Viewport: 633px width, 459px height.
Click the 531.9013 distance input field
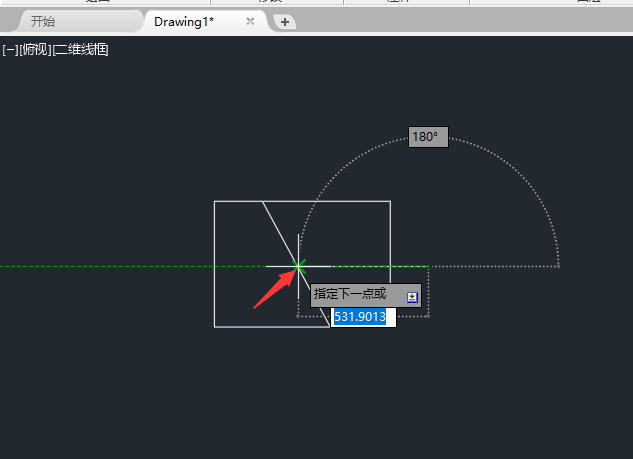(x=363, y=317)
